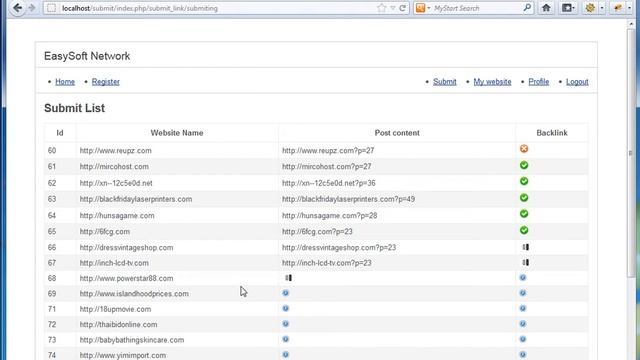Click the green check for 6fcg.com row
This screenshot has width=640, height=360.
(524, 230)
